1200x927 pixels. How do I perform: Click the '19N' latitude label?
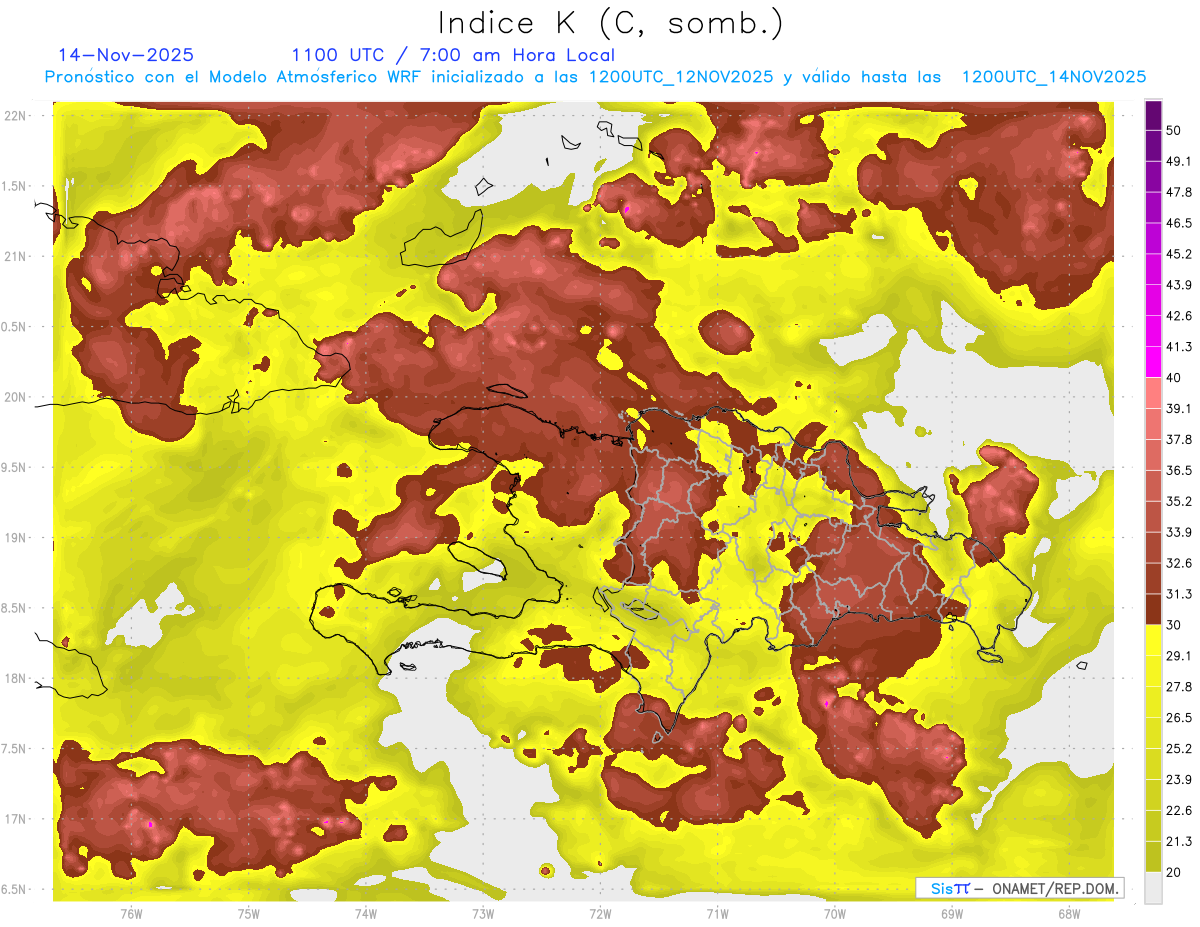point(15,538)
